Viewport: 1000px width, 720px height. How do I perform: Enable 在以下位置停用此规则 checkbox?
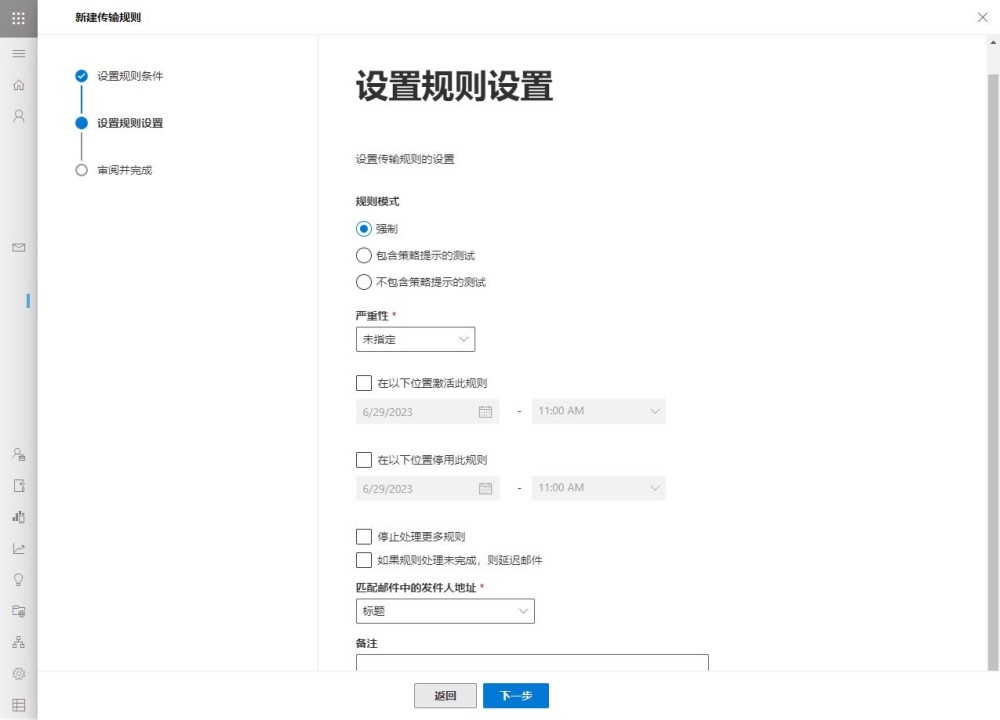pyautogui.click(x=364, y=460)
